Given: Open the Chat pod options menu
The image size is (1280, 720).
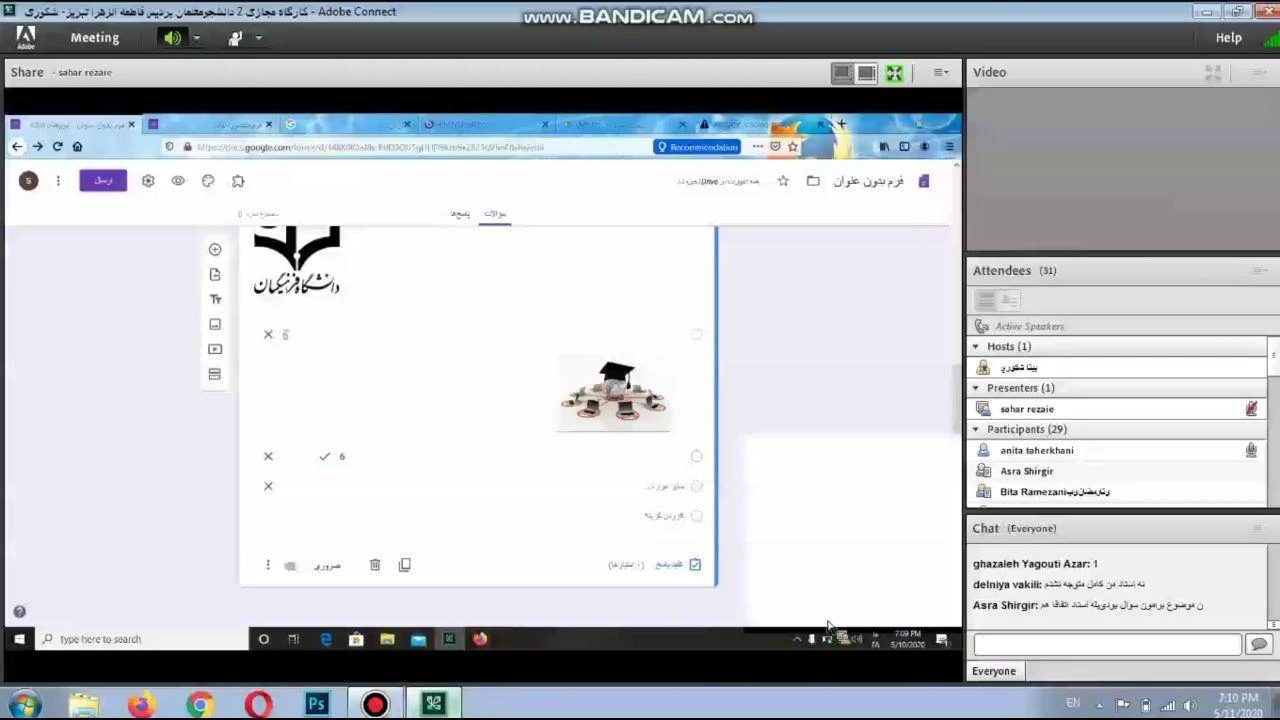Looking at the screenshot, I should 1257,529.
